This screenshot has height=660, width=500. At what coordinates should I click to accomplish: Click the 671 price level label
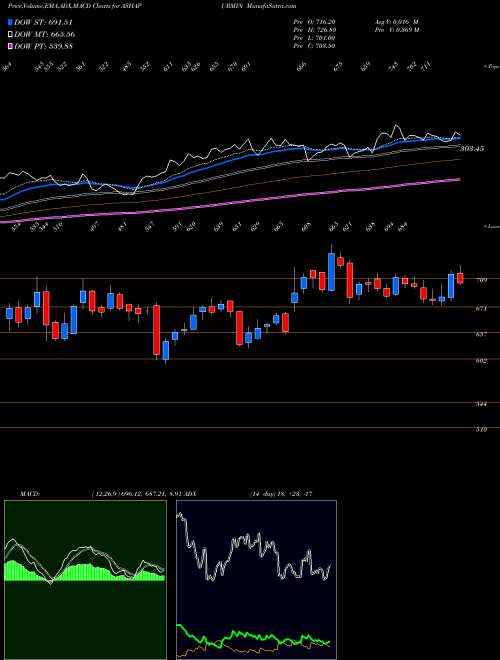coord(483,309)
